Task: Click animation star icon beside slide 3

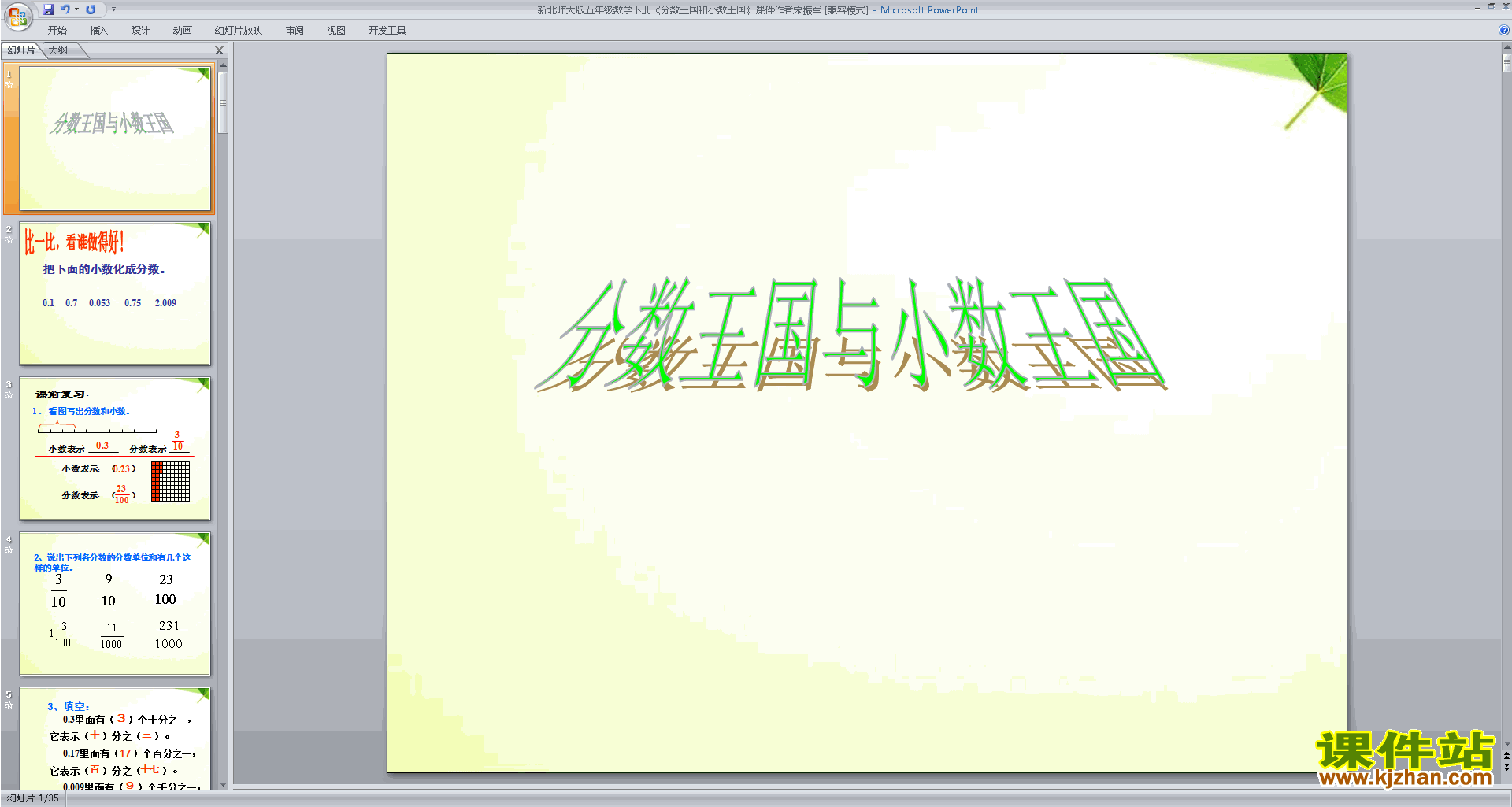Action: 9,394
